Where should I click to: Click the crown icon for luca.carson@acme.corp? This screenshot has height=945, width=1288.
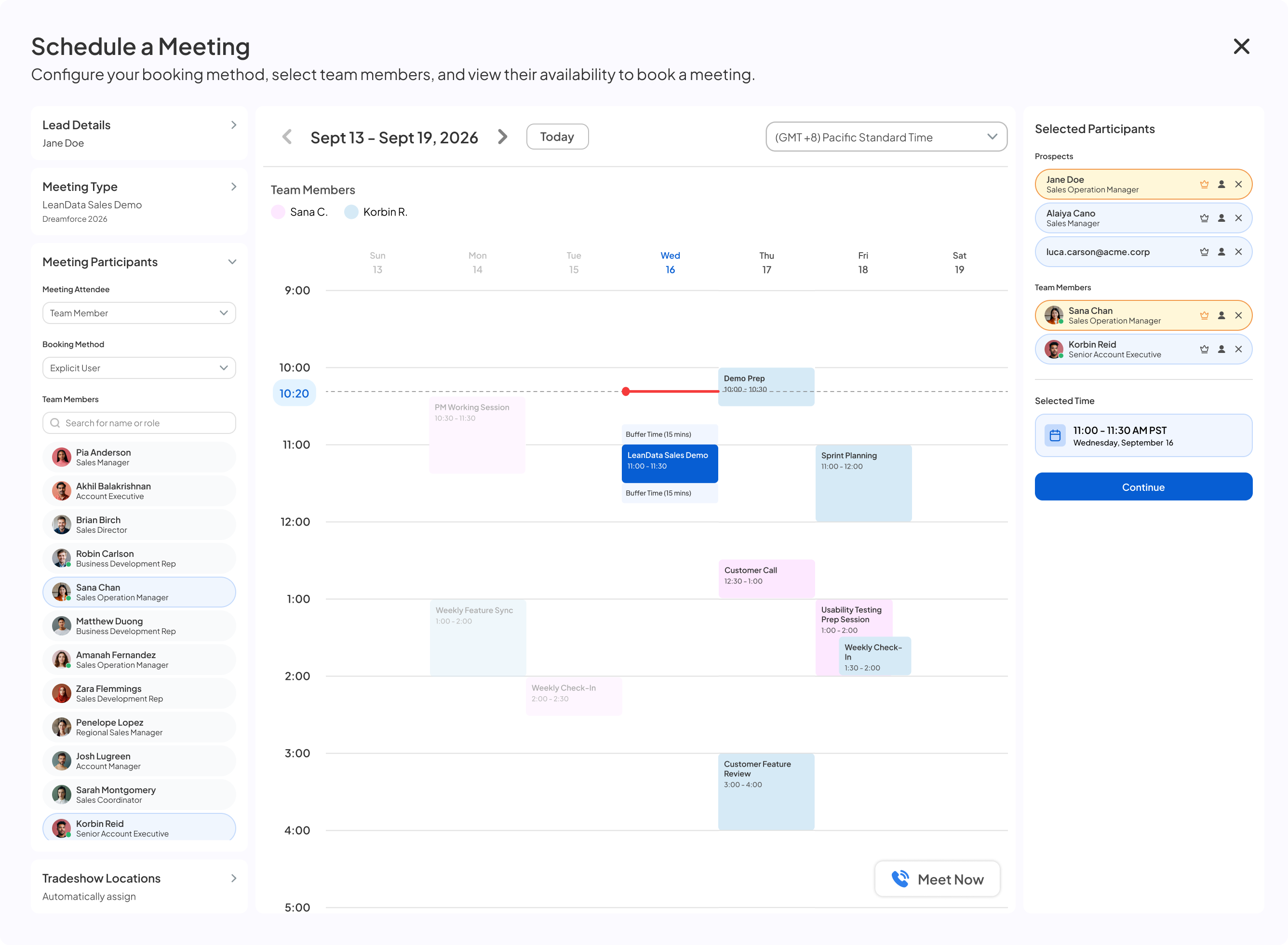pos(1204,252)
